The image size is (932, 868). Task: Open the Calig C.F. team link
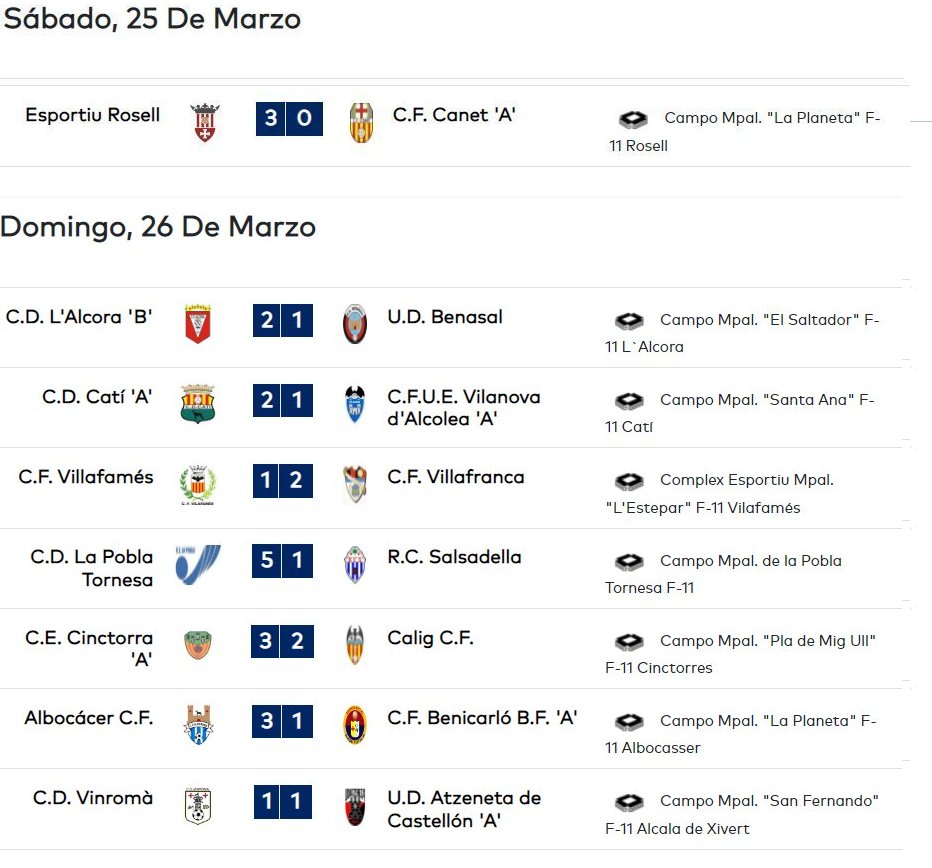pyautogui.click(x=430, y=638)
